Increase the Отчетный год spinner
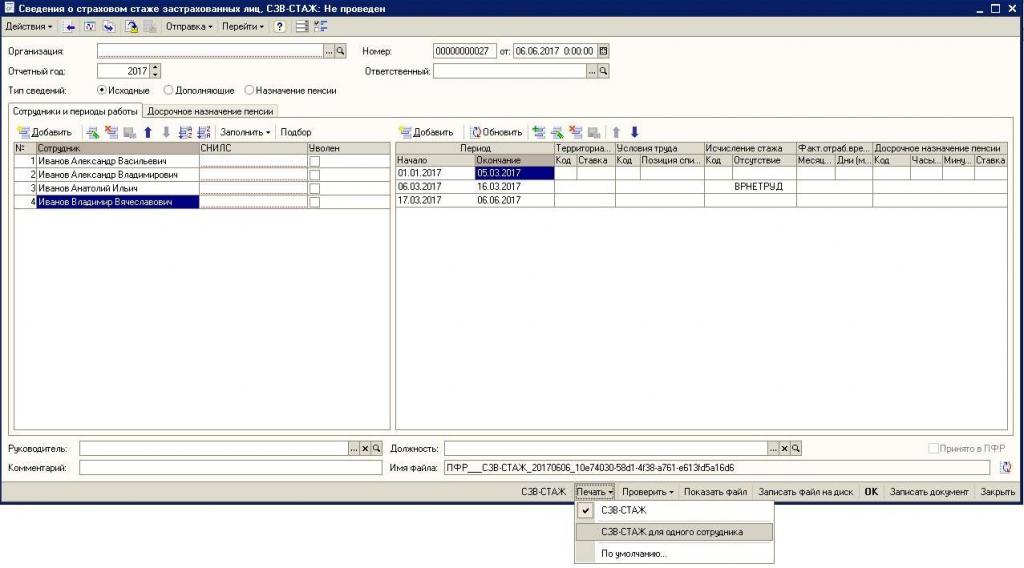The width and height of the screenshot is (1024, 568). [x=154, y=68]
